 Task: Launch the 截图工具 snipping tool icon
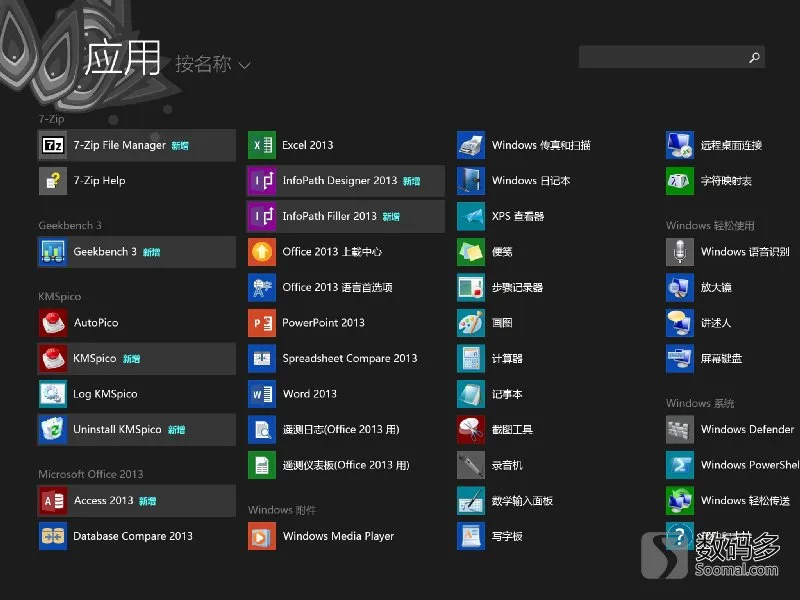tap(471, 429)
